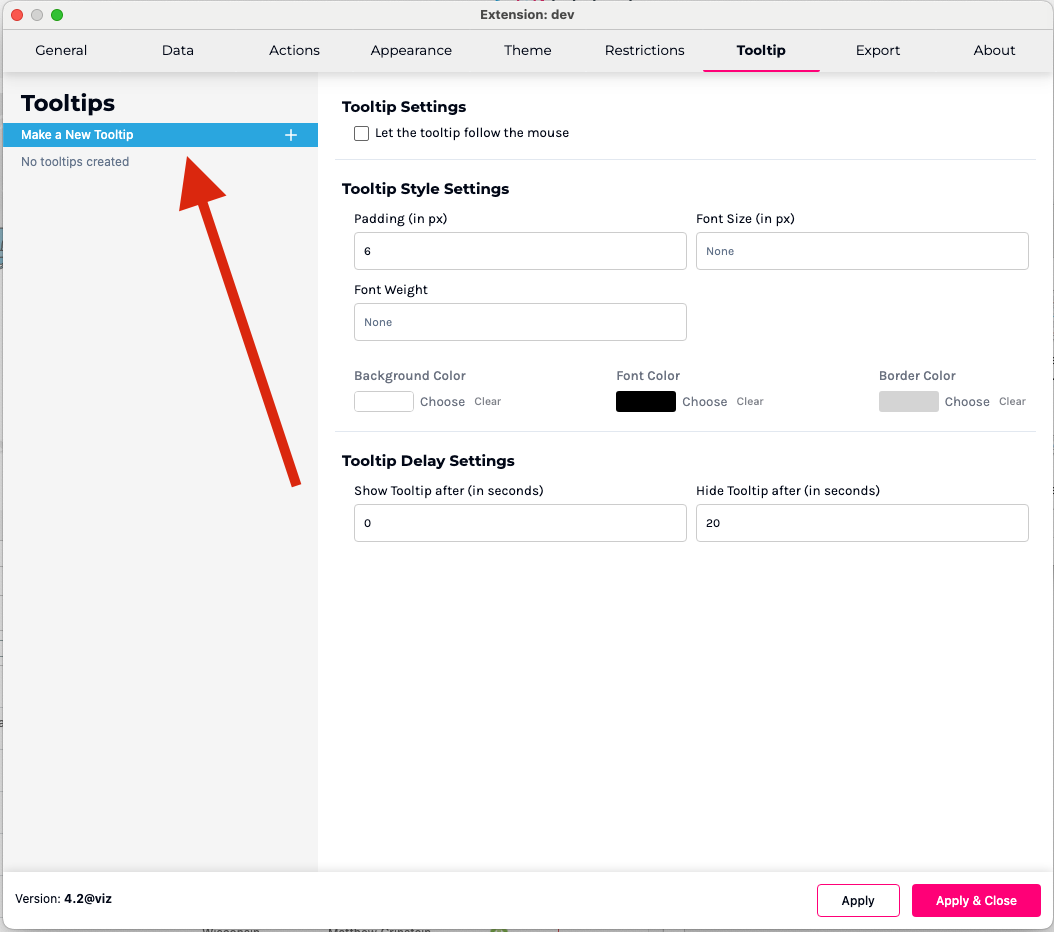The width and height of the screenshot is (1054, 932).
Task: Click the Show Tooltip after field
Action: [520, 523]
